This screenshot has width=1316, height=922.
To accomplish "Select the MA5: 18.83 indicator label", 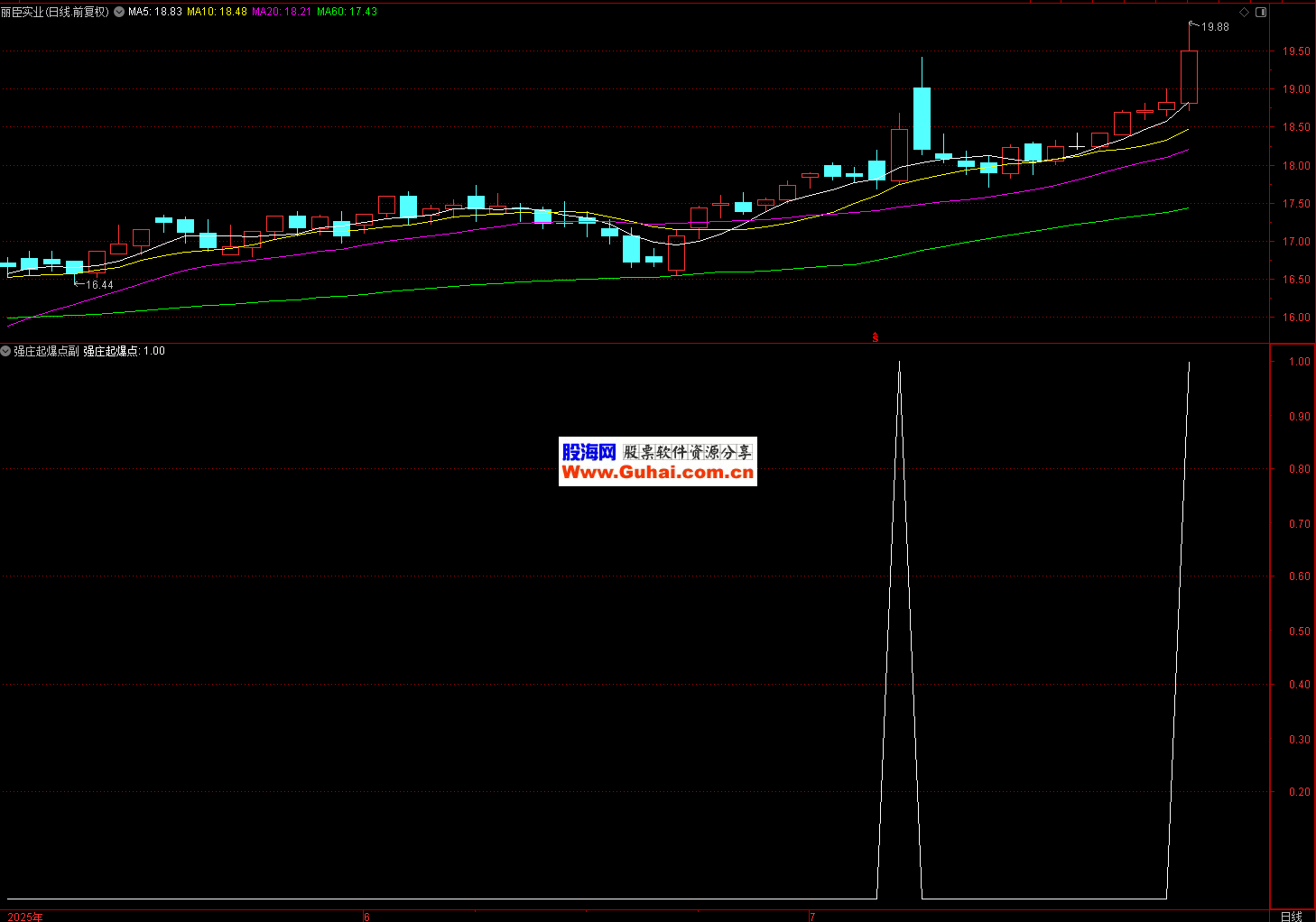I will pyautogui.click(x=155, y=12).
